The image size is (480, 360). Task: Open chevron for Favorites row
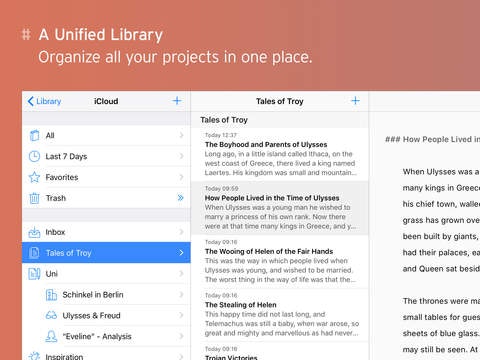point(181,177)
